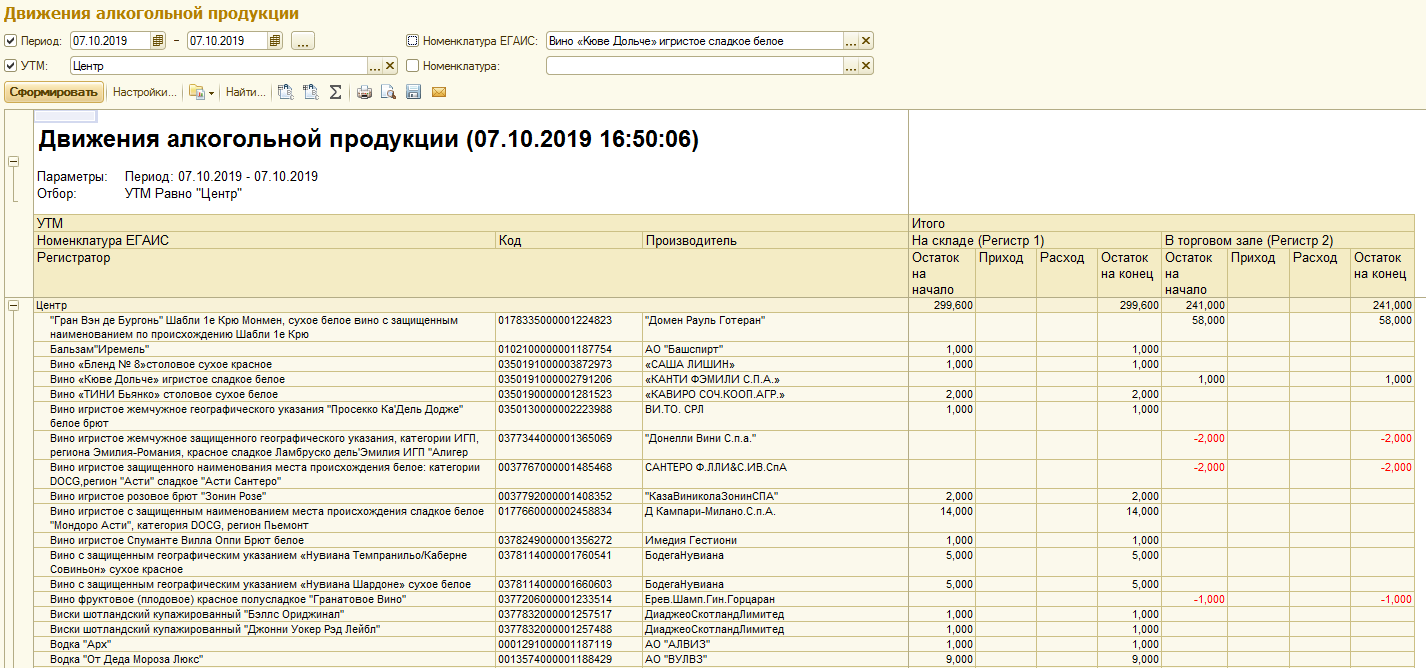This screenshot has height=668, width=1426.
Task: Click the 'Отбор: УТМ Равно "Центр"' line
Action: 139,193
